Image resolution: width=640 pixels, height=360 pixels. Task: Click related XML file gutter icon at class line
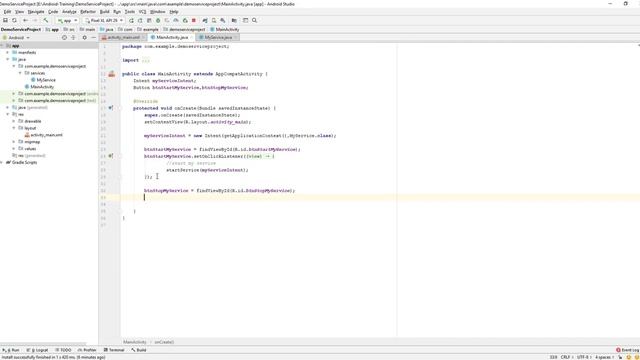pos(111,74)
